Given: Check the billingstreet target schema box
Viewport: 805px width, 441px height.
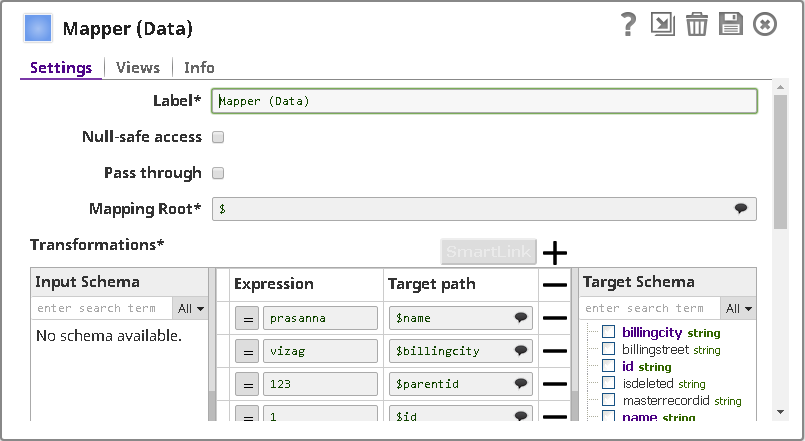Looking at the screenshot, I should point(608,349).
